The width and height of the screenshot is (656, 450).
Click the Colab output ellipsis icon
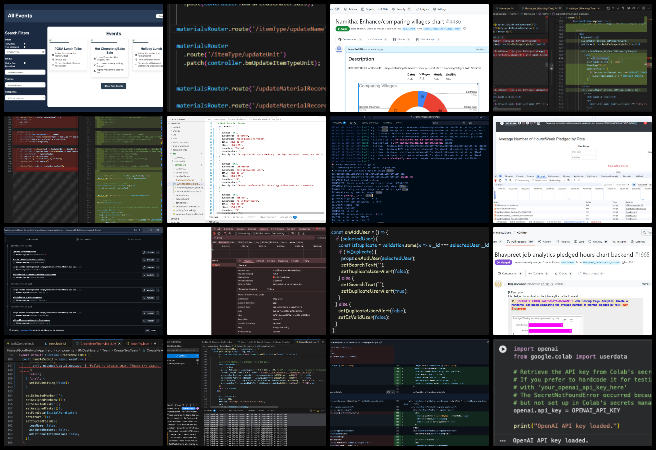502,440
